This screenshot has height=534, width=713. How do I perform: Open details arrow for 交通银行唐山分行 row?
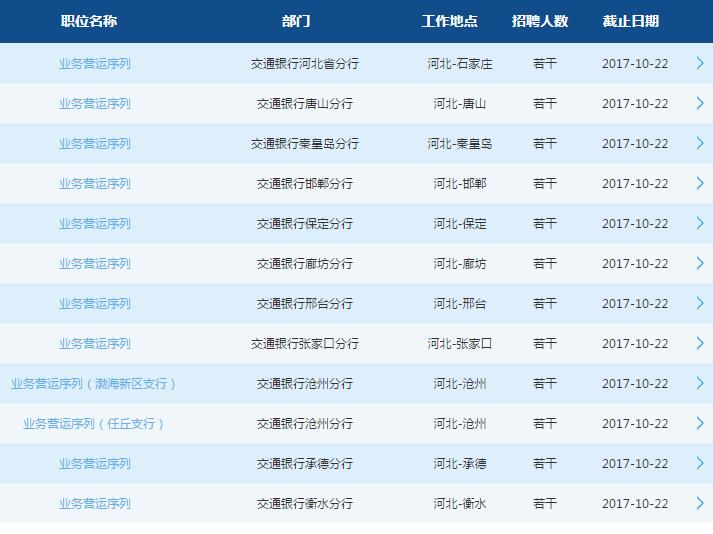(x=700, y=103)
